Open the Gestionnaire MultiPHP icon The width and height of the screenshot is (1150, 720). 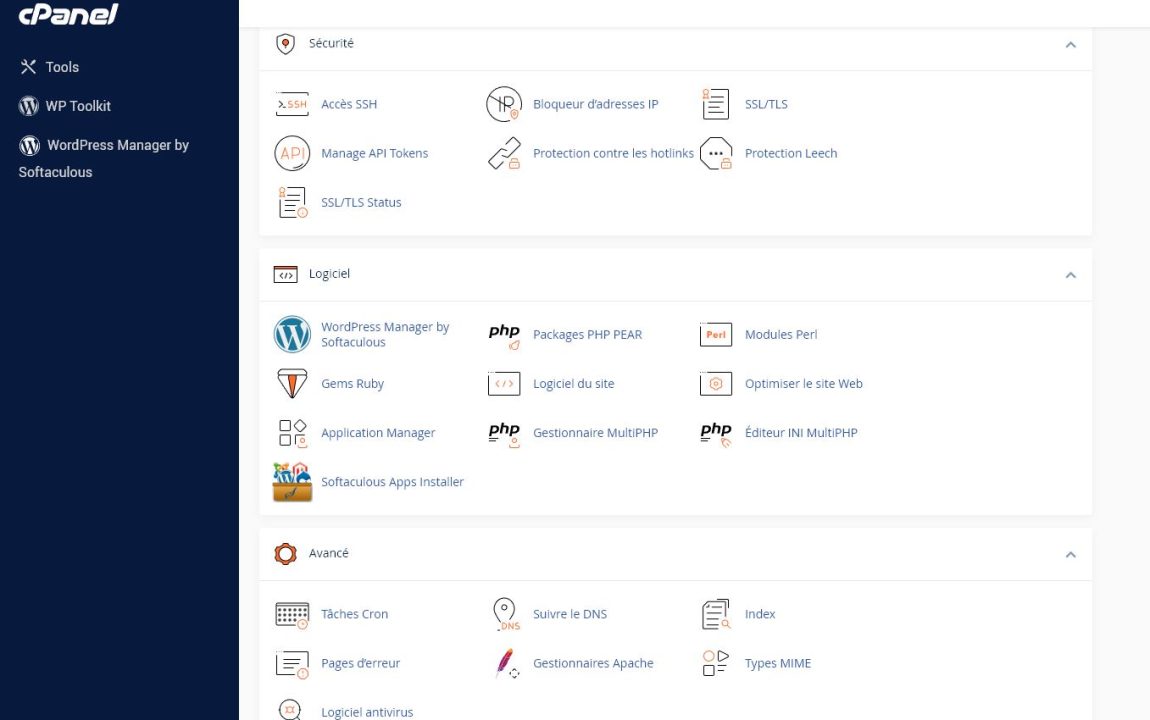tap(504, 434)
